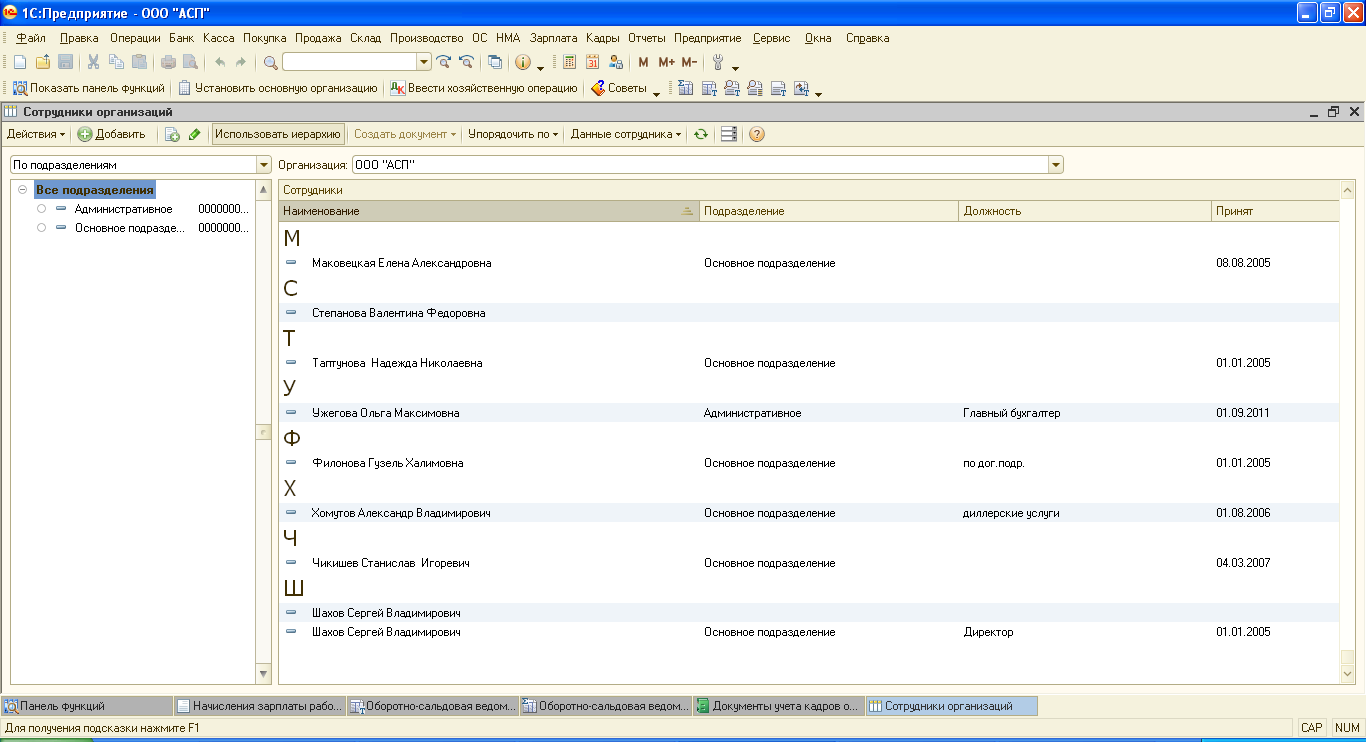Click the Cut scissors icon

point(93,62)
